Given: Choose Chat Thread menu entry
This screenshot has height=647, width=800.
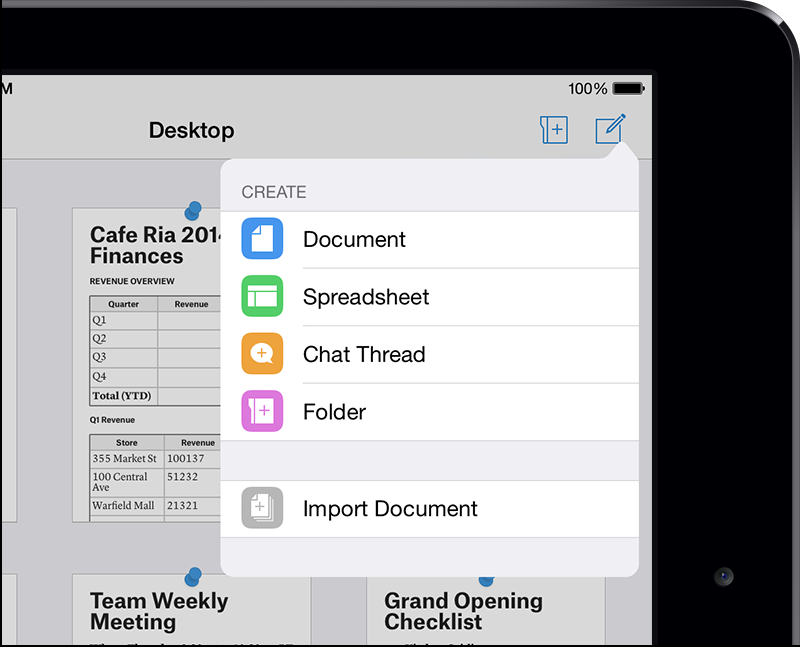Looking at the screenshot, I should pos(430,355).
